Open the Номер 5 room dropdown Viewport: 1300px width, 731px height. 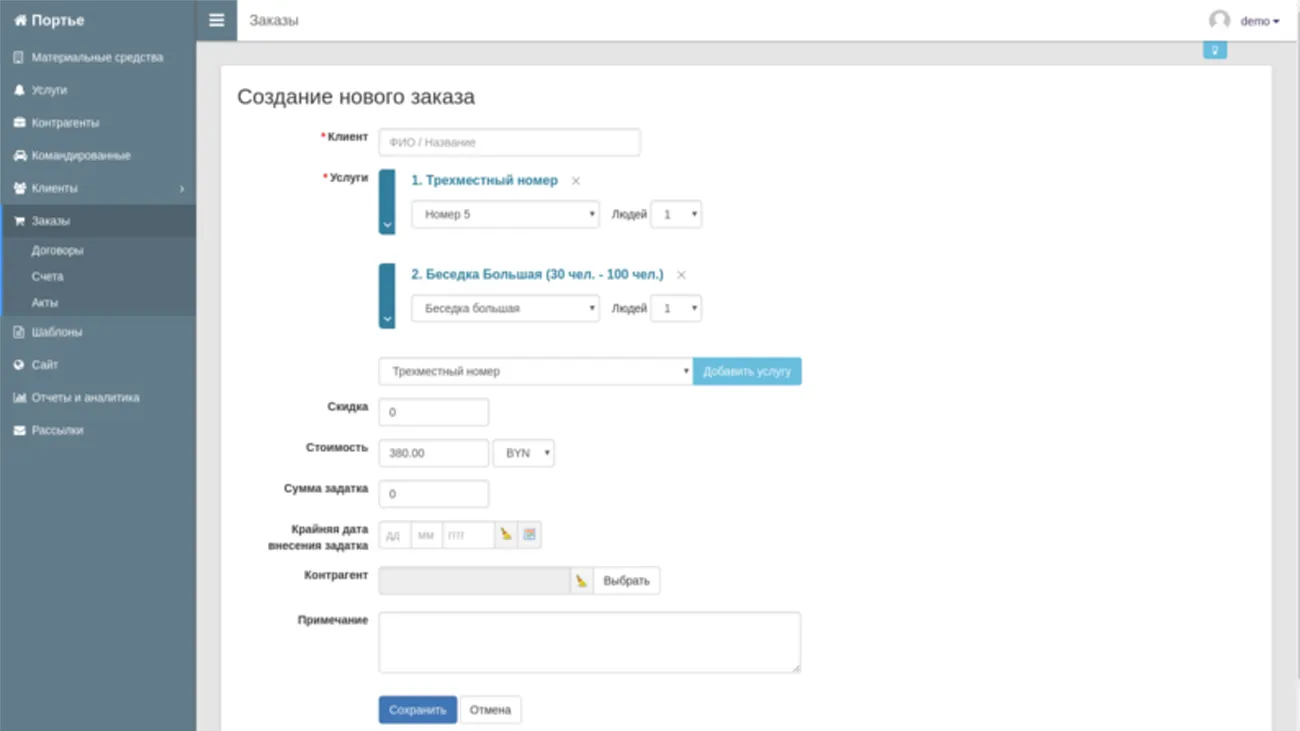[505, 214]
